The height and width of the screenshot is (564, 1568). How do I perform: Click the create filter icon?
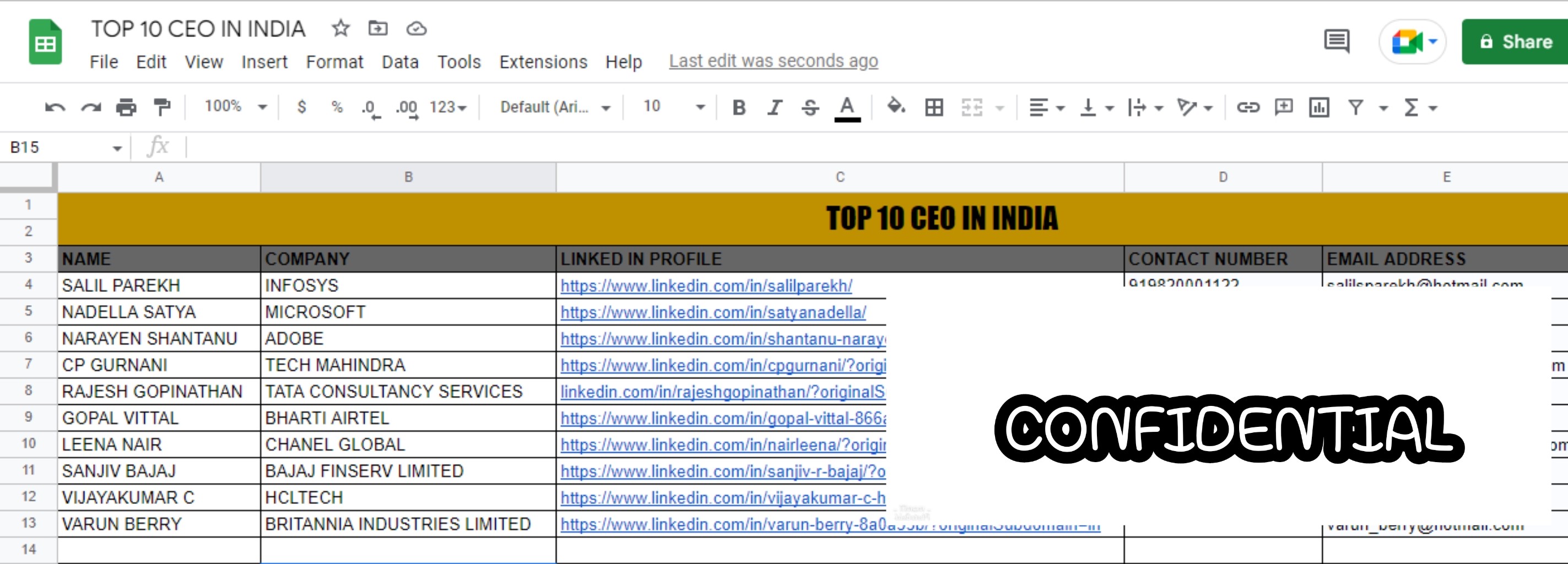(x=1355, y=108)
